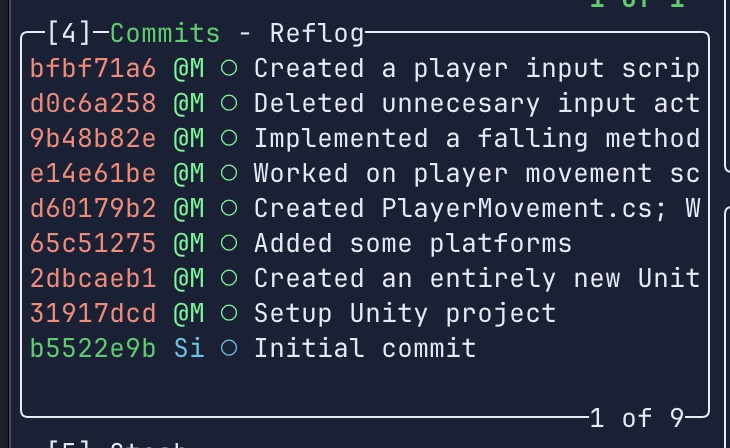Viewport: 730px width, 448px height.
Task: Switch to the Commits tab
Action: [x=165, y=33]
